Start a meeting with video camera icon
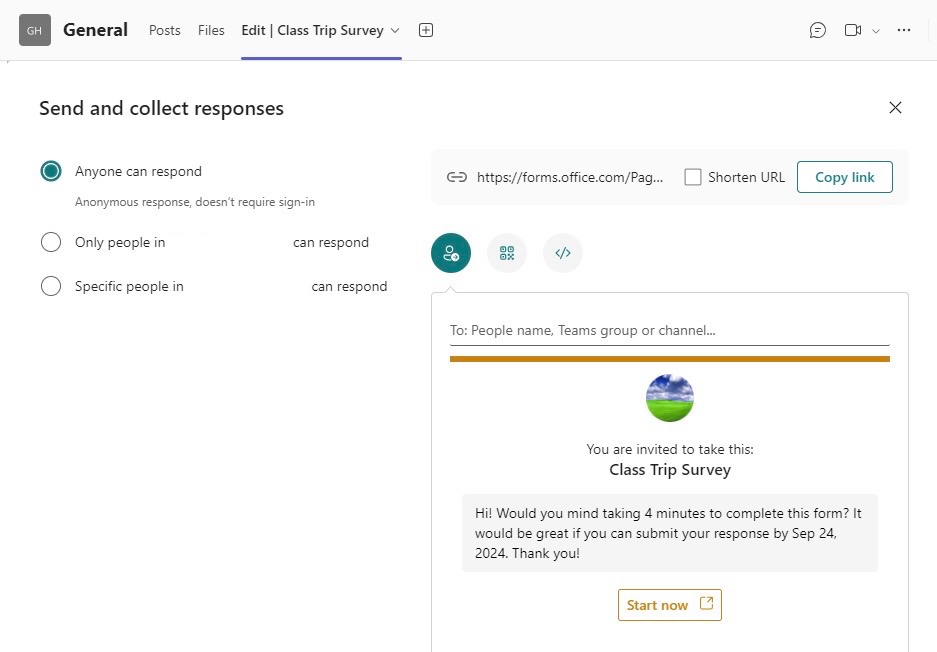Image resolution: width=937 pixels, height=652 pixels. coord(853,30)
